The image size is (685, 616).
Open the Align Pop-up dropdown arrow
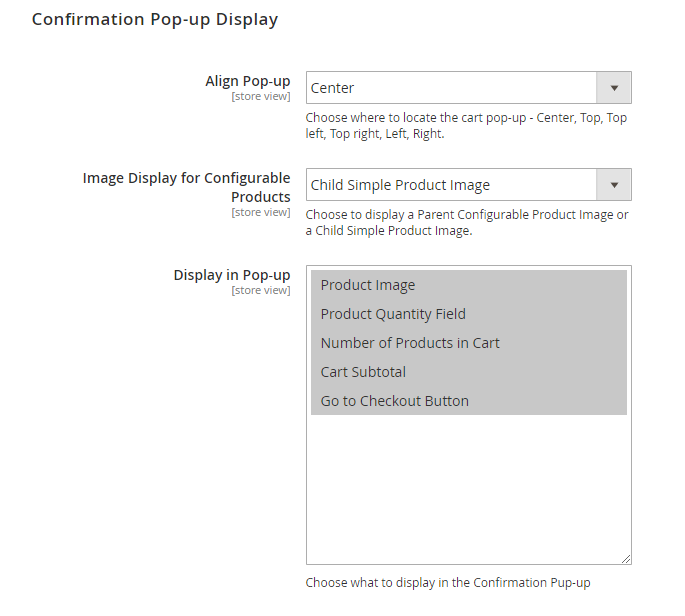[x=613, y=88]
